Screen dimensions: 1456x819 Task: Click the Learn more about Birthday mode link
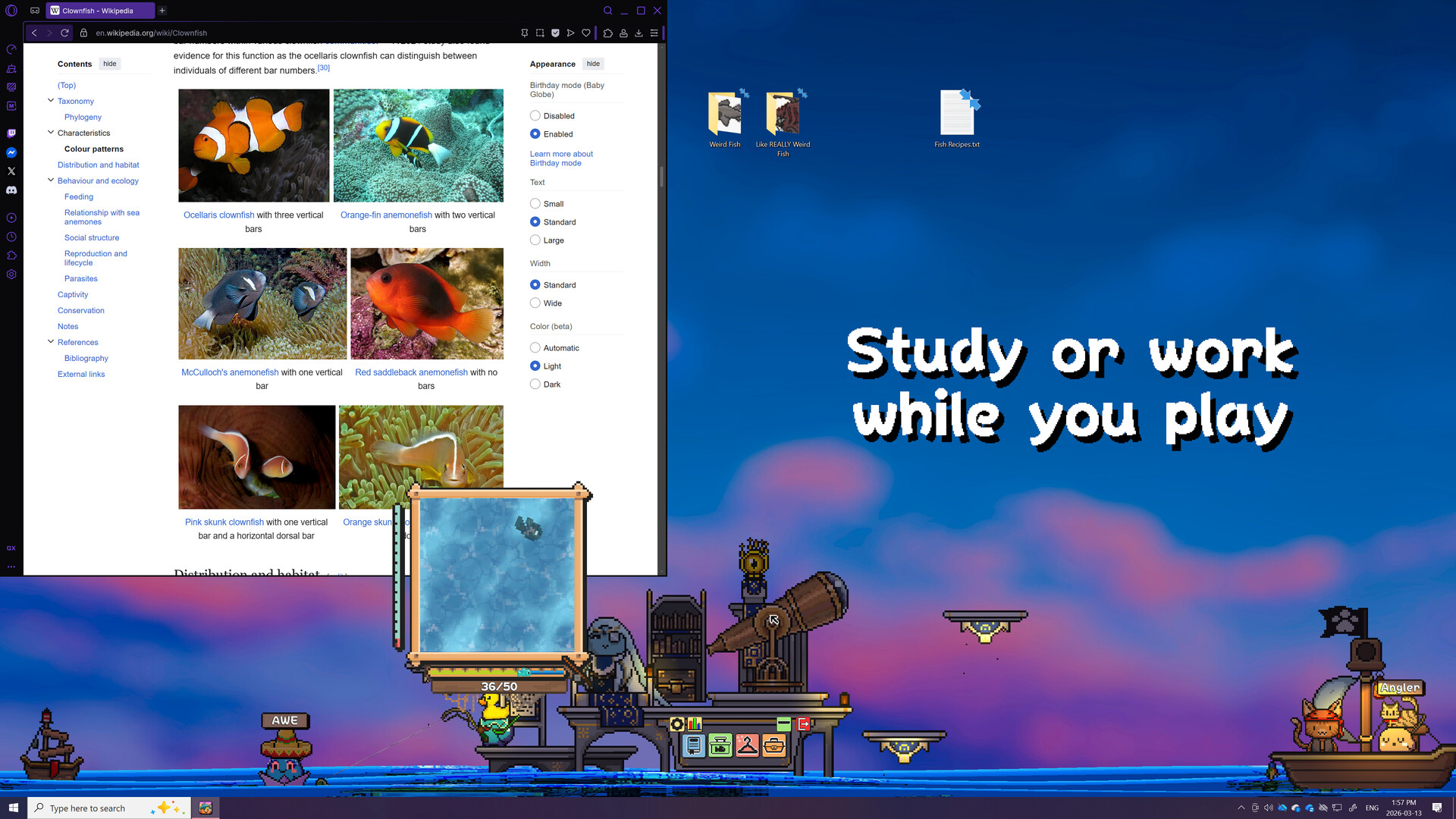(x=561, y=158)
